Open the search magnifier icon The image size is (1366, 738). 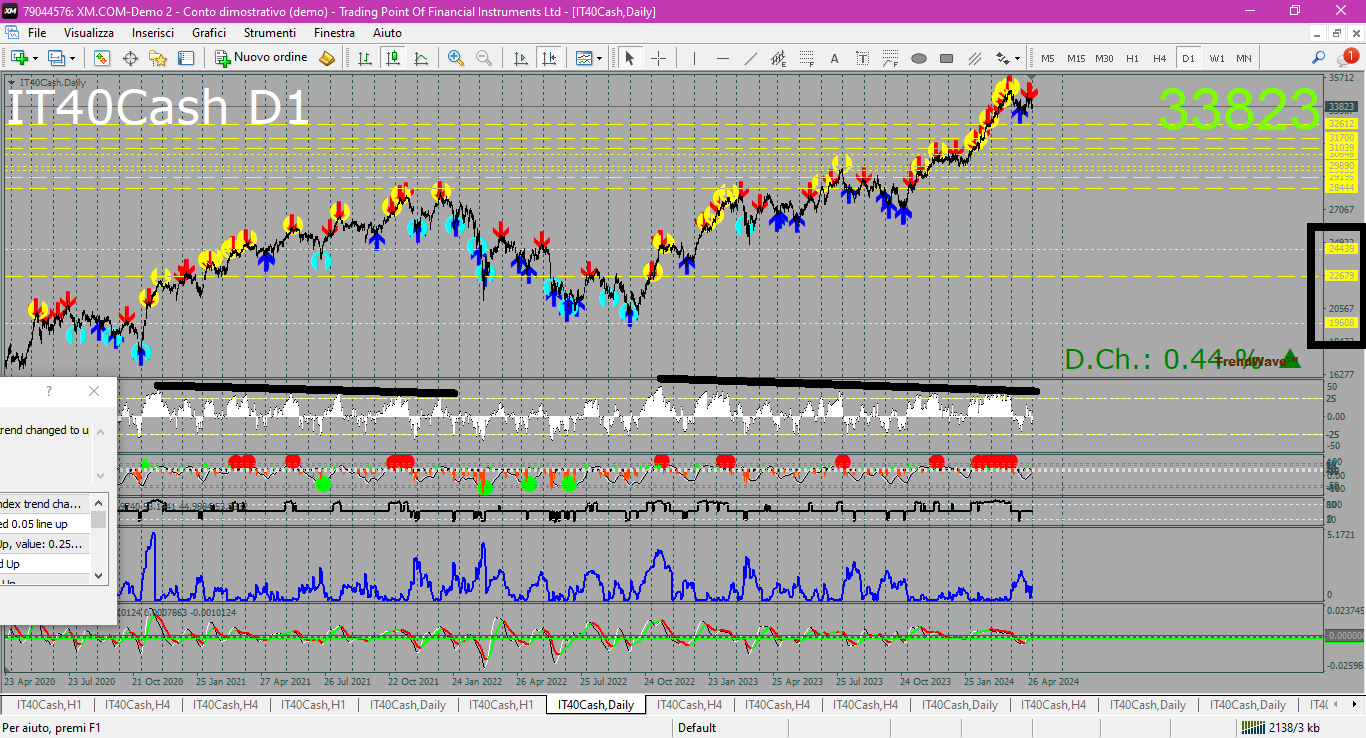pos(1319,58)
